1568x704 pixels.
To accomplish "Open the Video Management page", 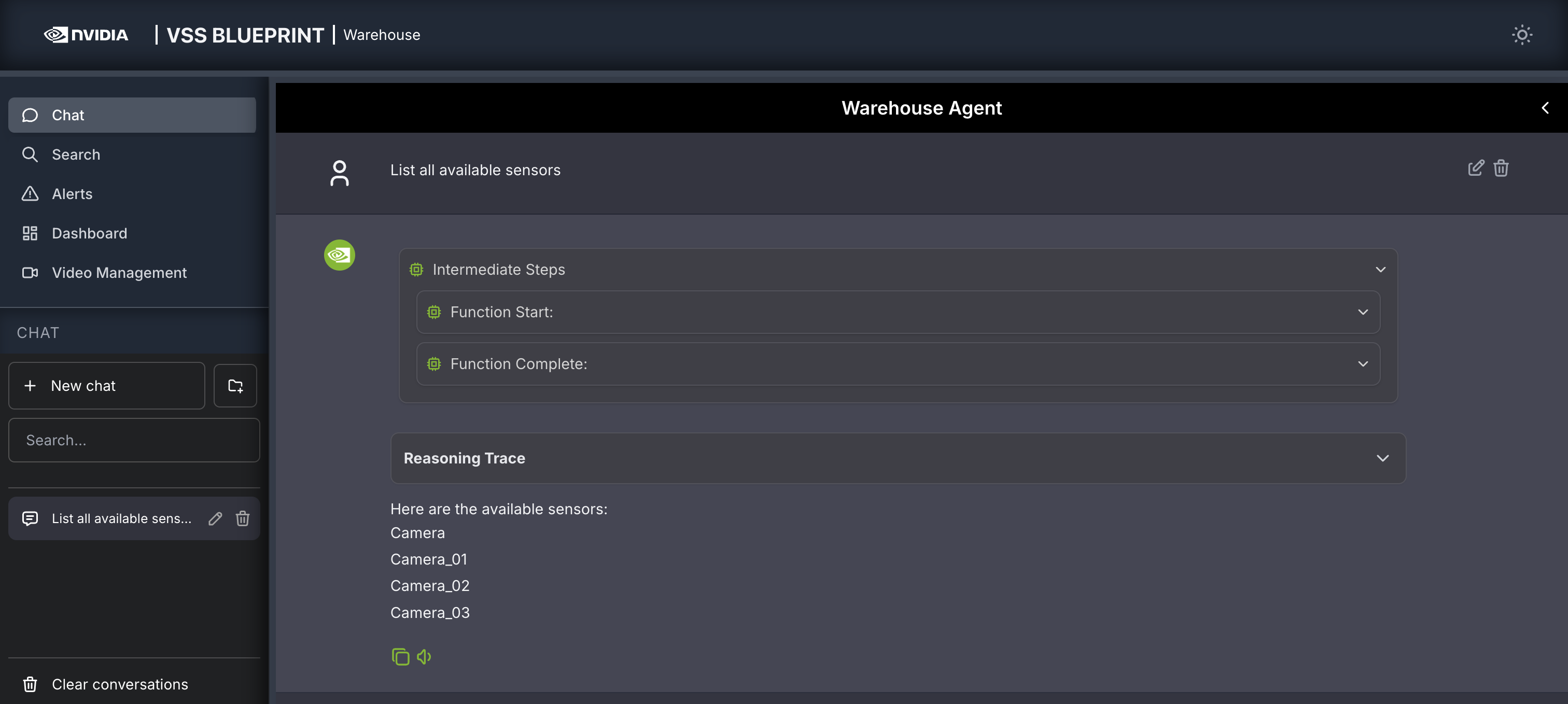I will tap(119, 273).
